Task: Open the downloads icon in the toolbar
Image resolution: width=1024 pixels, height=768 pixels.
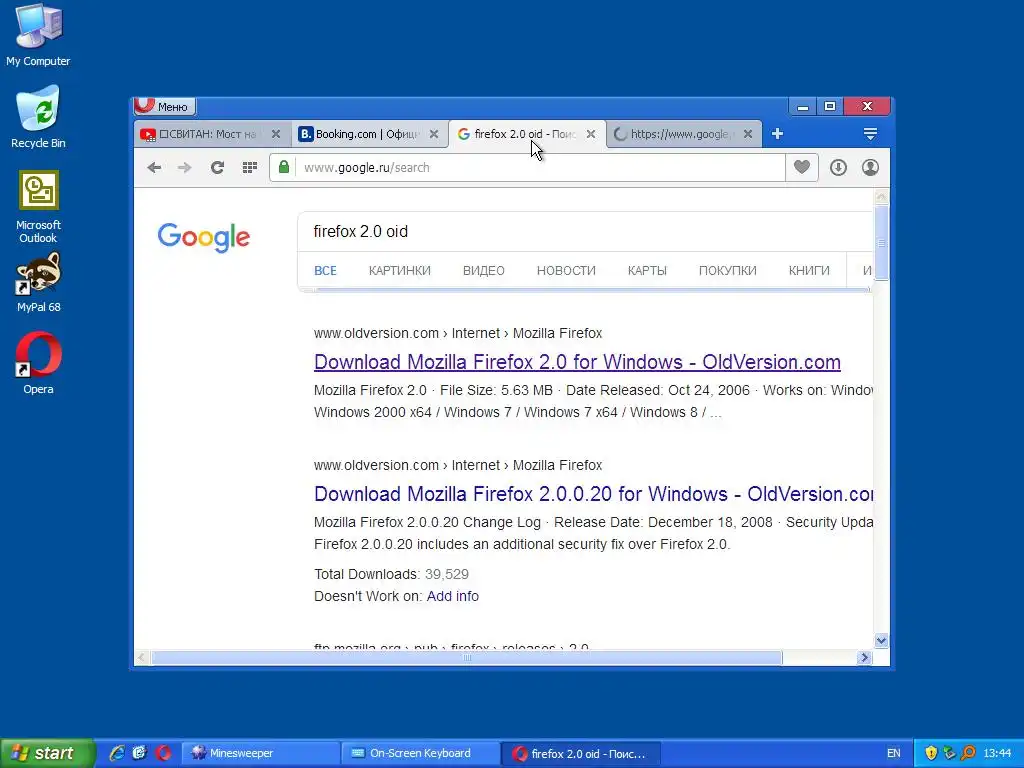Action: [839, 168]
